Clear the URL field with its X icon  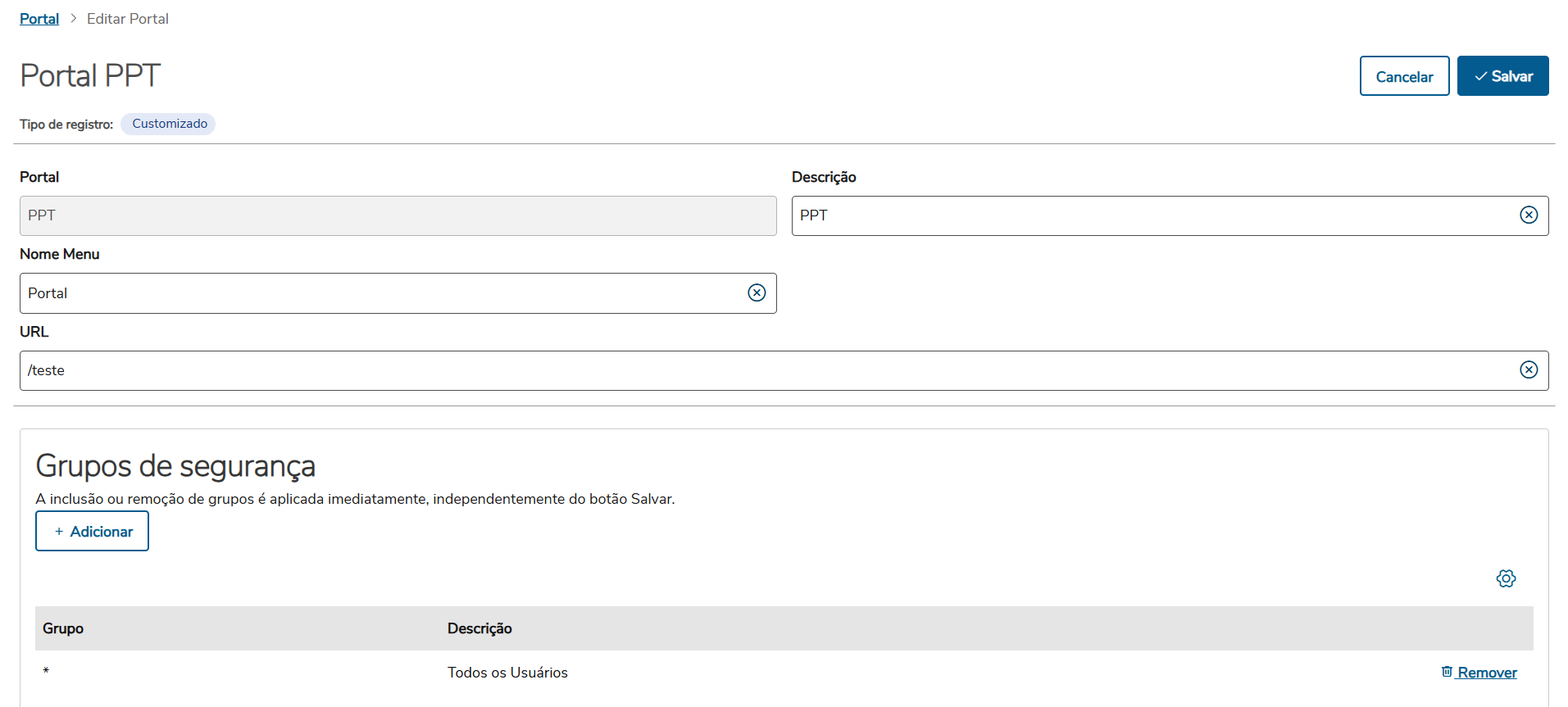1529,369
